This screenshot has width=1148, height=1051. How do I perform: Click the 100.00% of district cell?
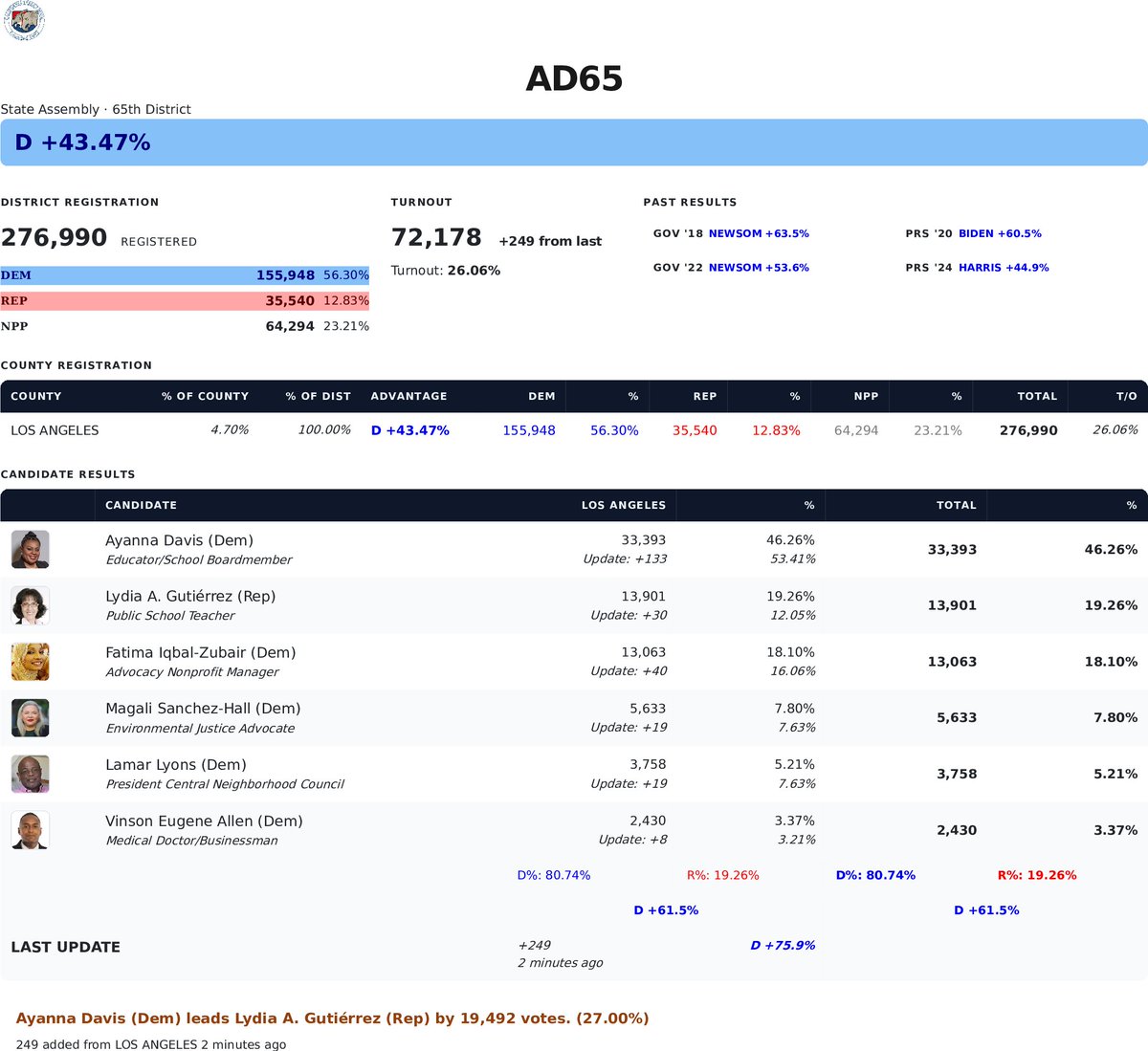click(324, 430)
